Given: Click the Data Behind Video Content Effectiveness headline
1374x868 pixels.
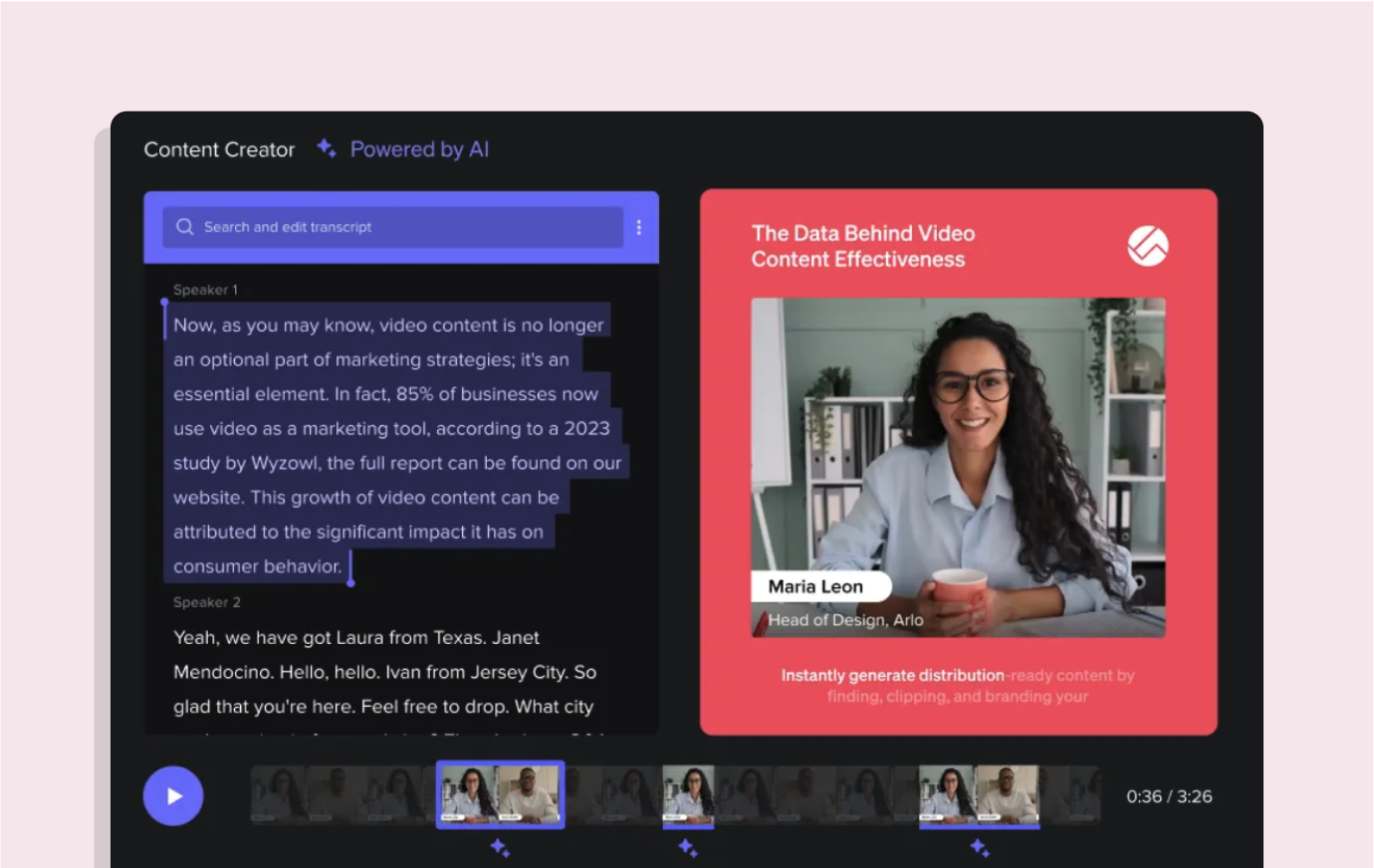Looking at the screenshot, I should click(x=862, y=246).
